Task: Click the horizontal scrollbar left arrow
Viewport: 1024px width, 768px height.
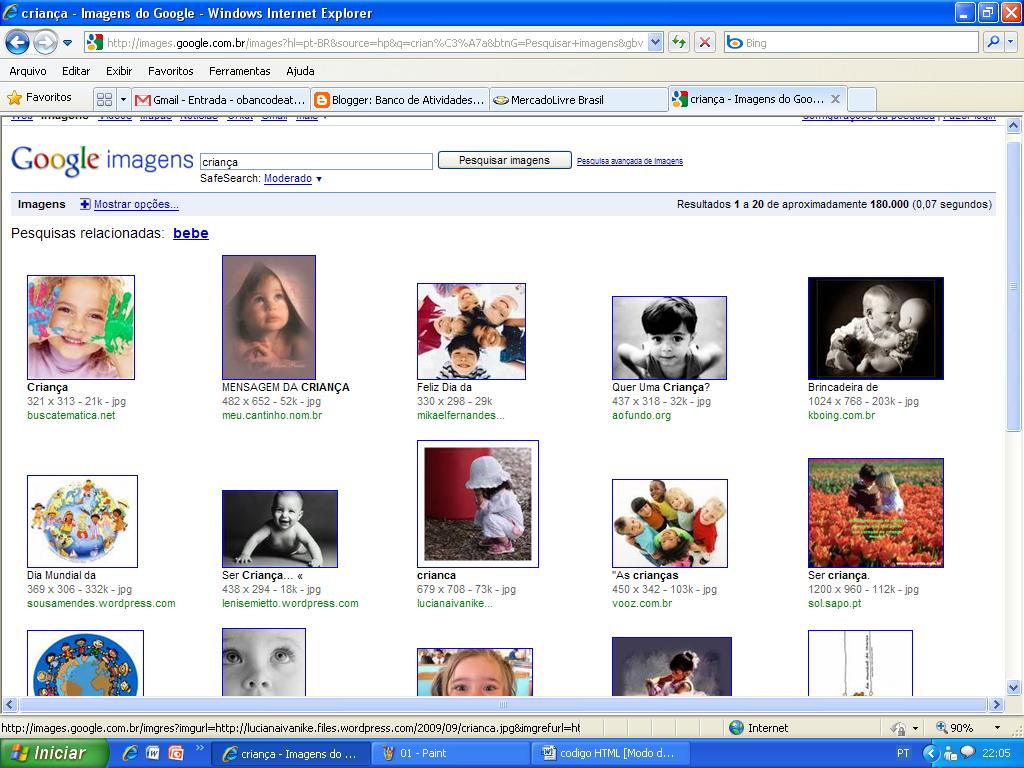Action: pyautogui.click(x=9, y=705)
